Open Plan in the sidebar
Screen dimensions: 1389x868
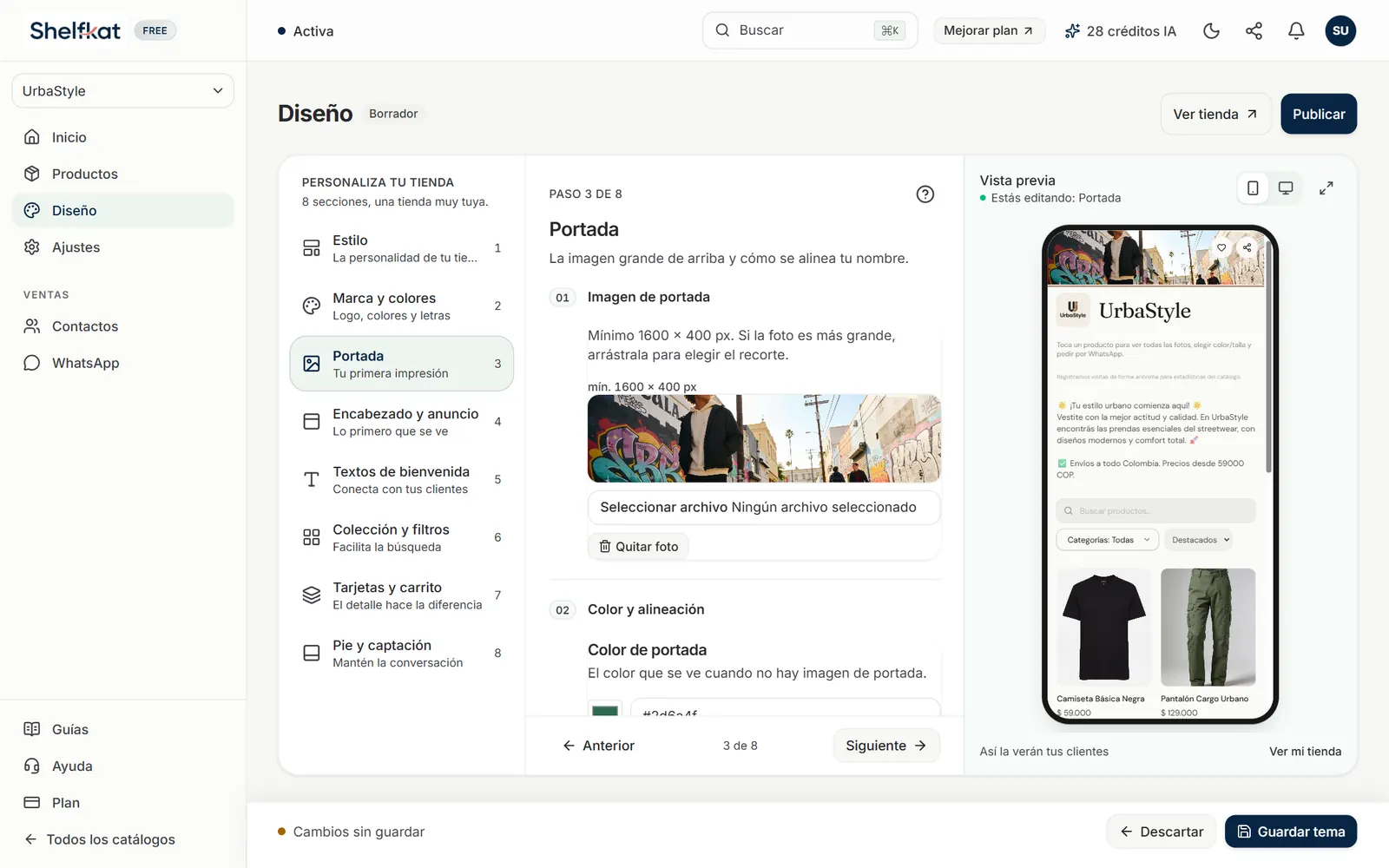(x=122, y=803)
